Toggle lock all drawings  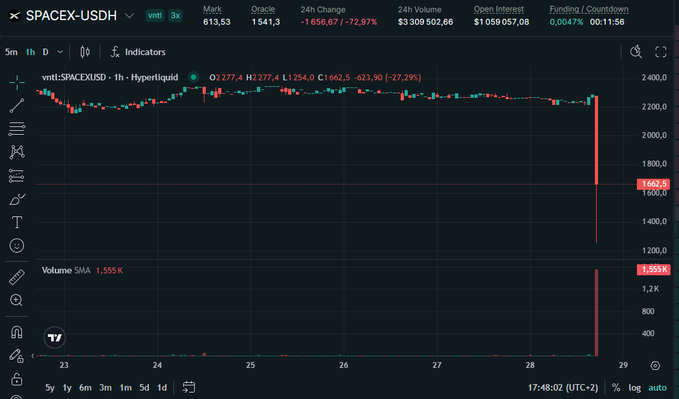[x=16, y=379]
